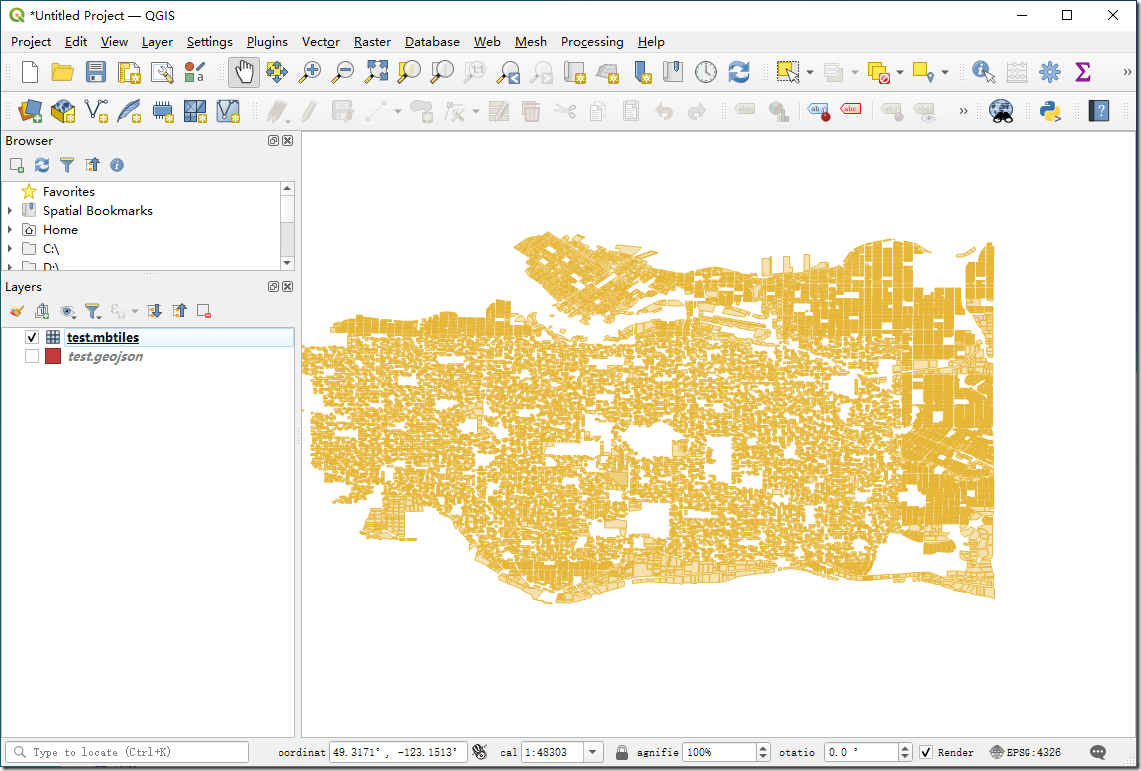Enable the test.geojson layer checkbox
1141x771 pixels.
32,357
